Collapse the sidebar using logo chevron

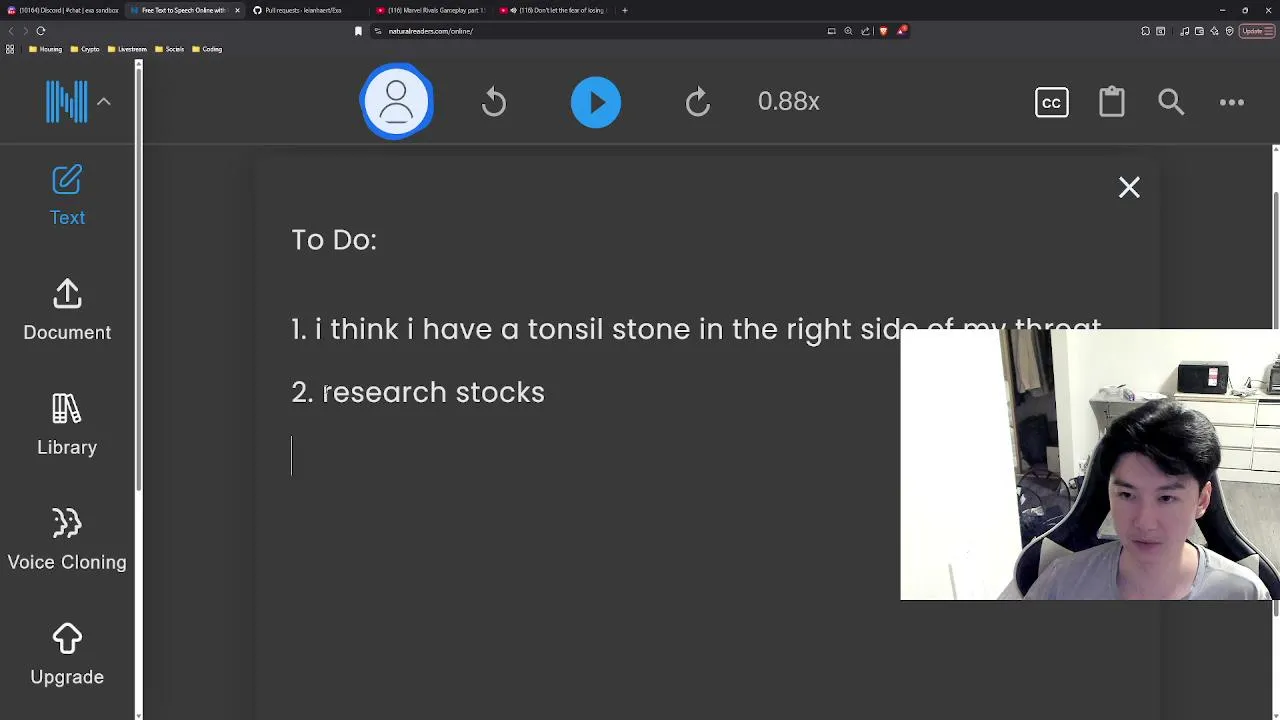104,102
